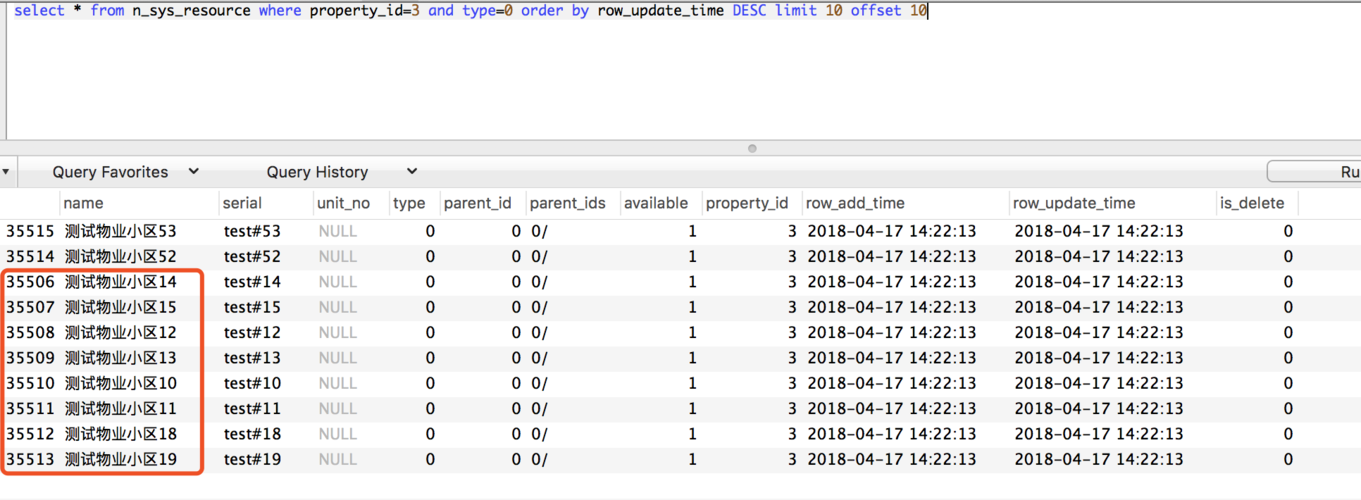Click the small arrow left of Query Favorites
Screen dimensions: 1361x500
[6, 172]
